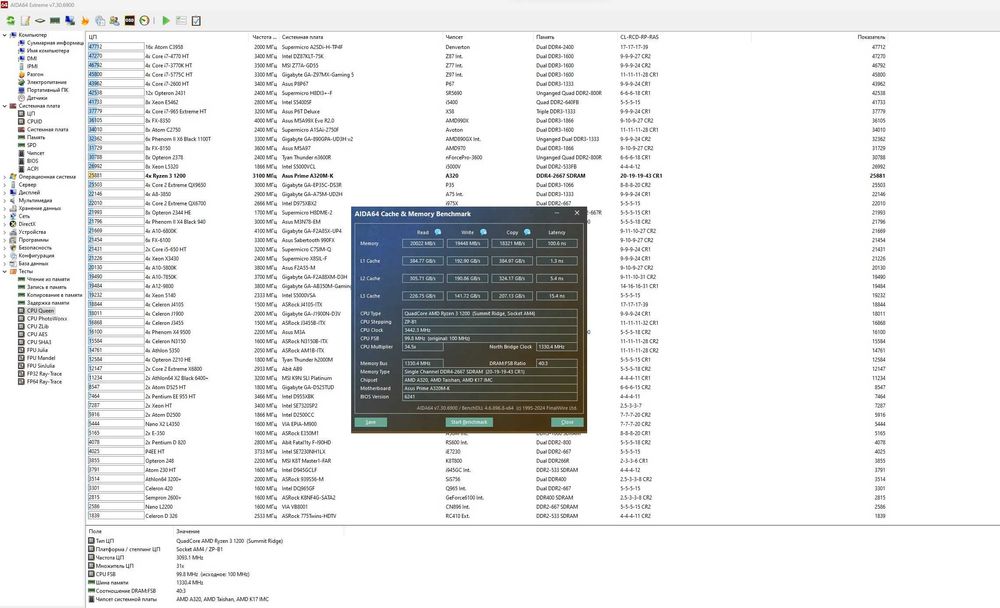The width and height of the screenshot is (1000, 608).
Task: Click the Шина памяти field row
Action: click(x=147, y=582)
